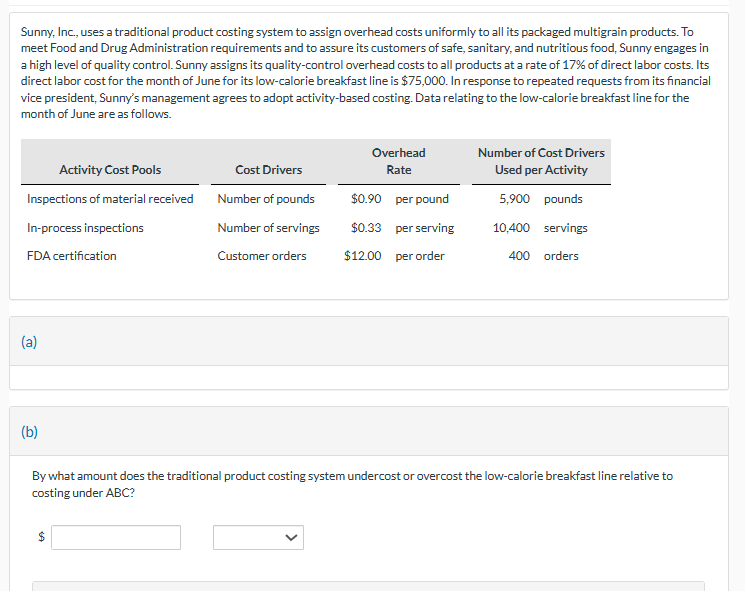
Task: Click the dollar amount input field
Action: click(x=116, y=537)
